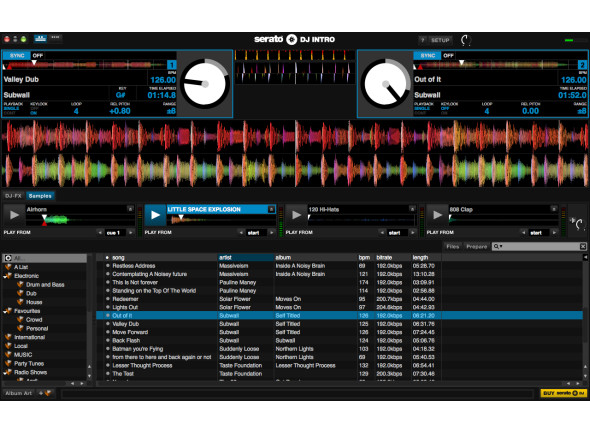The height and width of the screenshot is (434, 590).
Task: Click previous play-from arrow on 120 Hi-Hats slot
Action: coord(382,233)
